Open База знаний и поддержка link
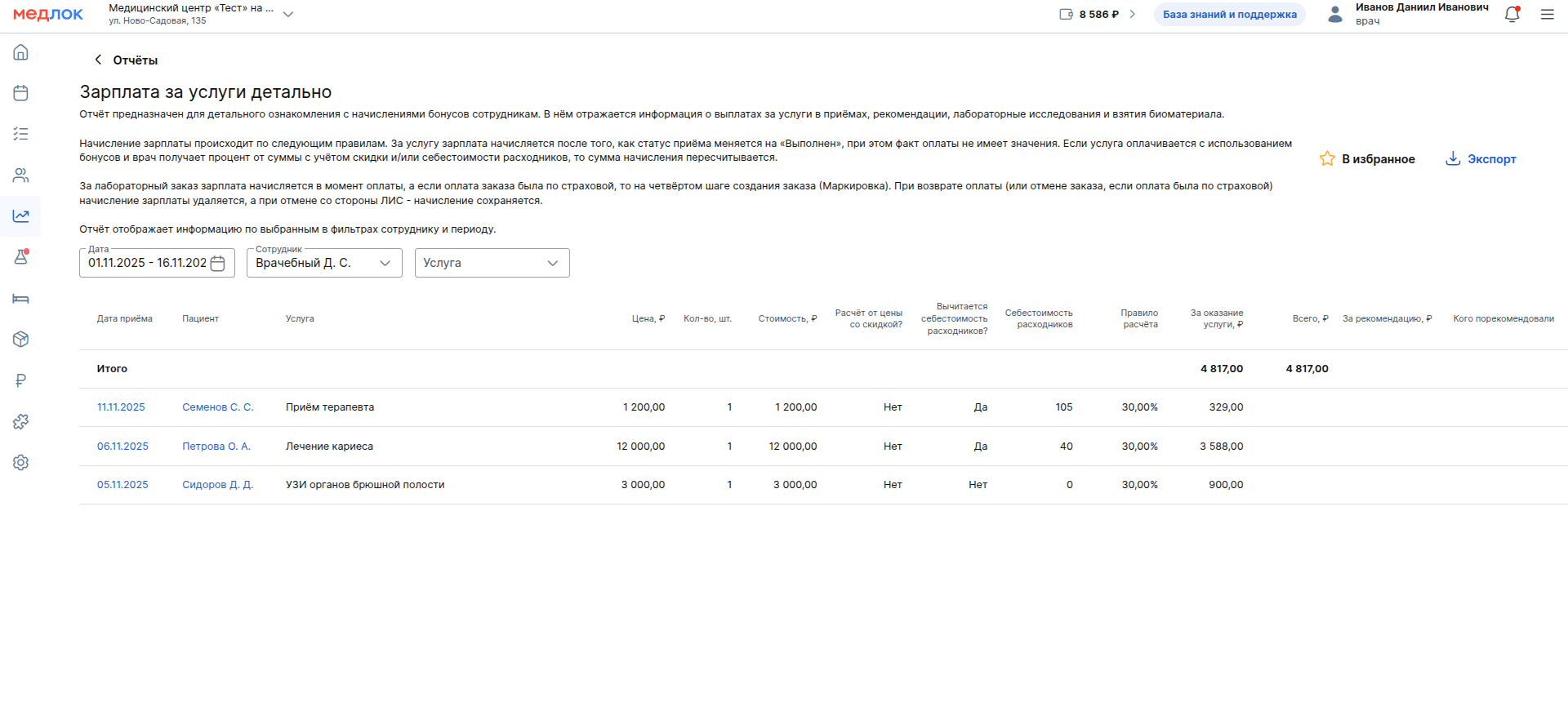1568x720 pixels. (x=1229, y=15)
